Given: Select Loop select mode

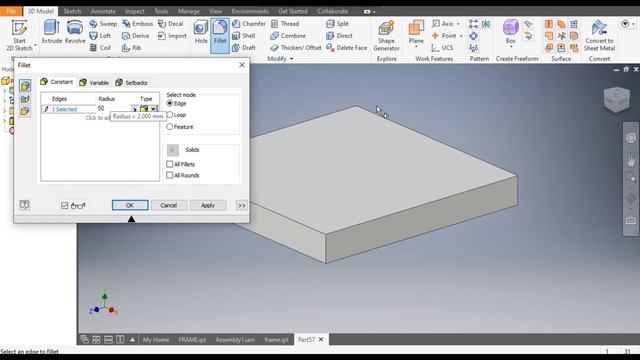Looking at the screenshot, I should point(170,115).
